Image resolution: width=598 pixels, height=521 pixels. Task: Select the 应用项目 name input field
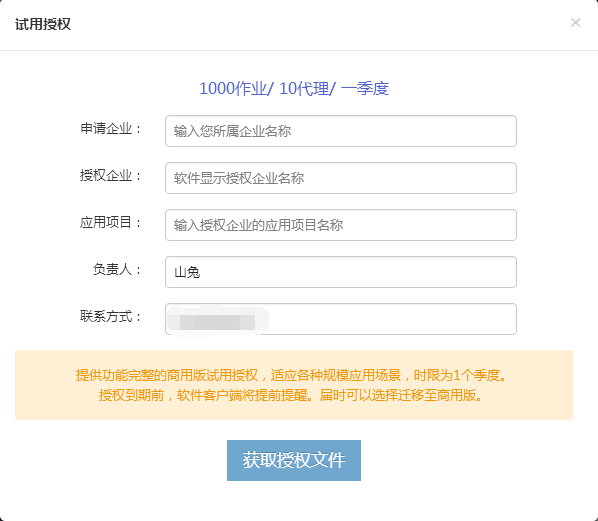(341, 225)
